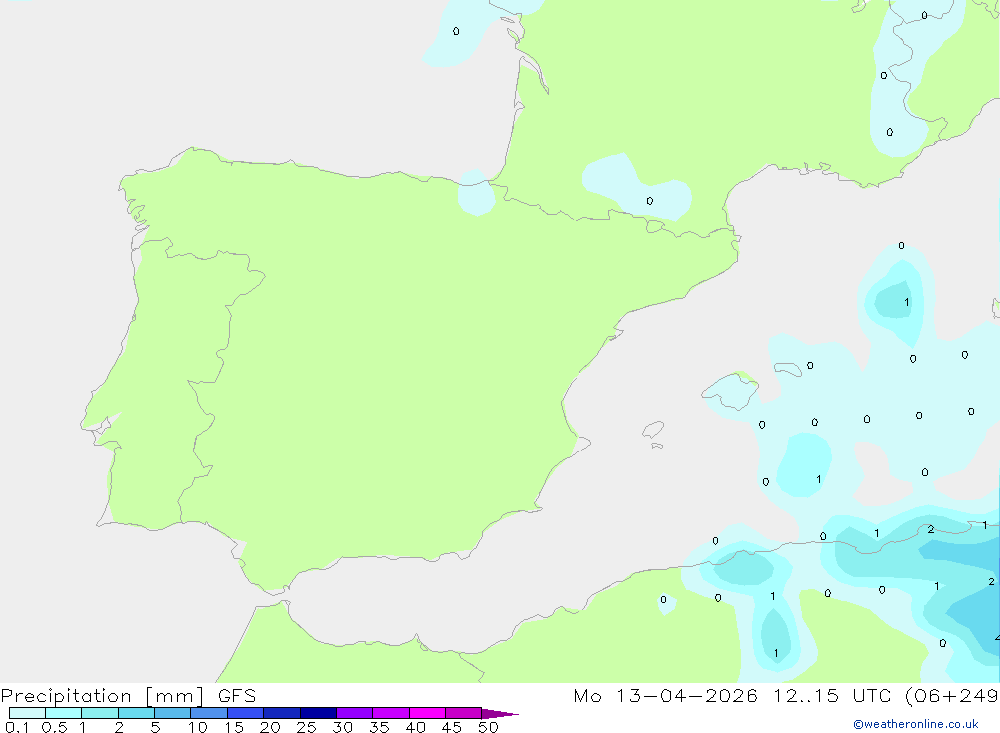The height and width of the screenshot is (733, 1000).
Task: Click the legend label '50'
Action: [488, 727]
